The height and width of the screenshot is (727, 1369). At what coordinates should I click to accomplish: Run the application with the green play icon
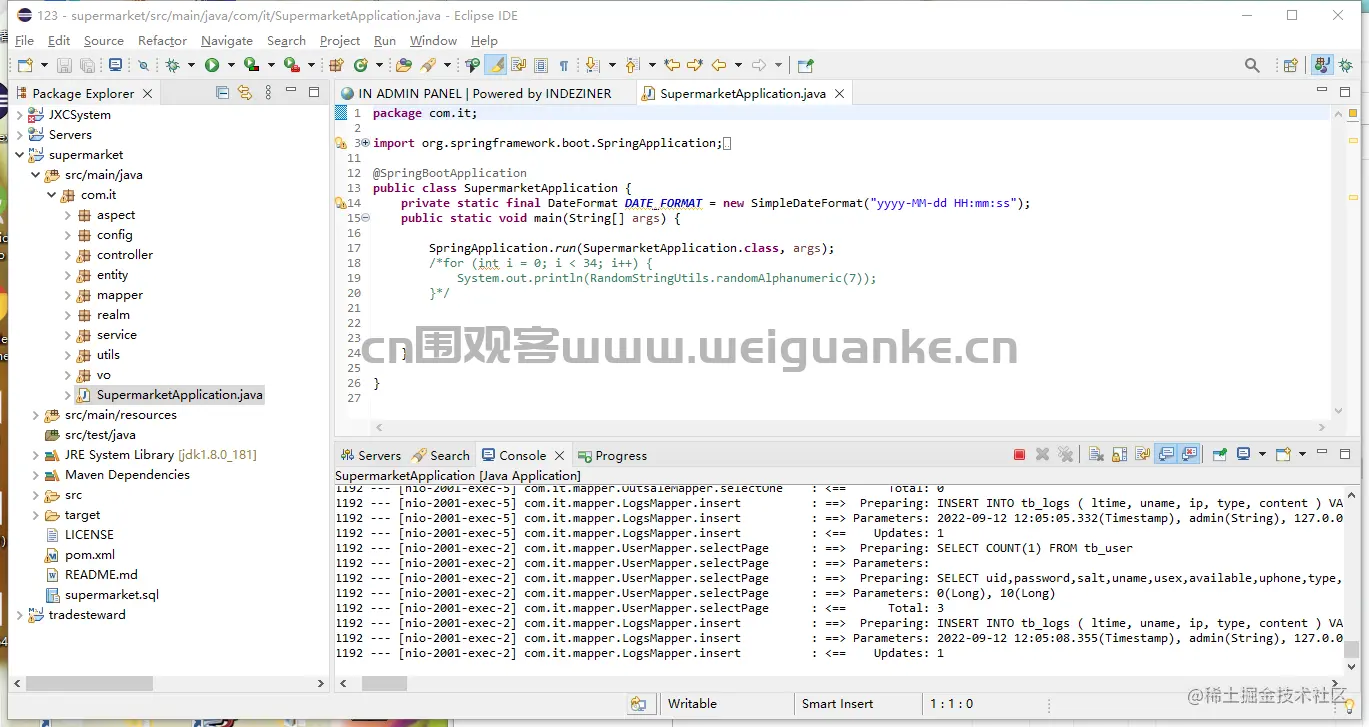(212, 65)
